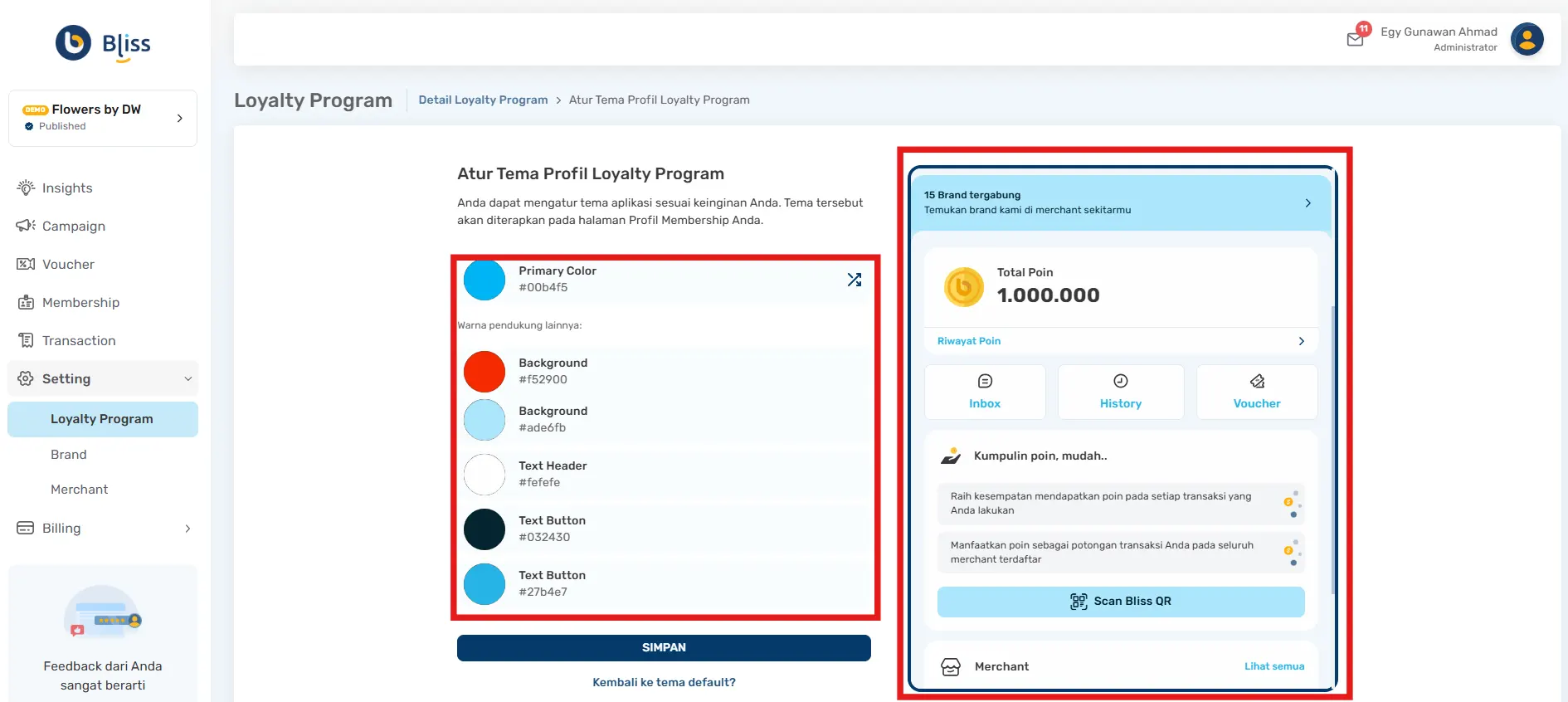
Task: Click the Setting gear icon
Action: coord(26,378)
